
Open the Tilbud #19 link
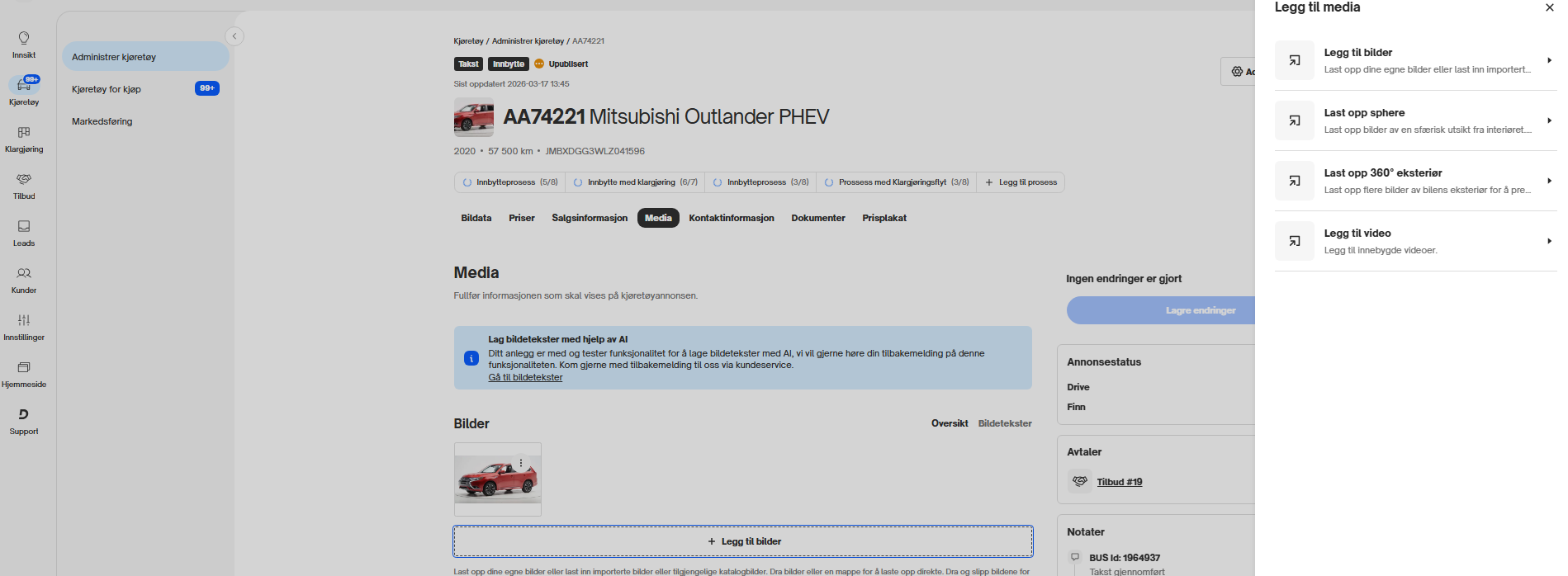1119,482
